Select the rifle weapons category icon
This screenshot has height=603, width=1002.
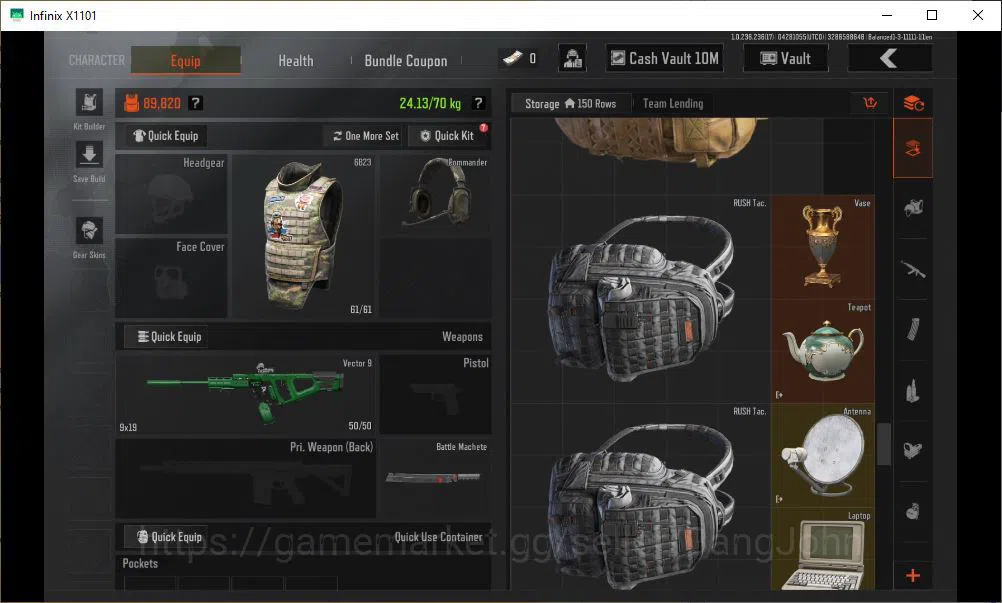pyautogui.click(x=913, y=269)
